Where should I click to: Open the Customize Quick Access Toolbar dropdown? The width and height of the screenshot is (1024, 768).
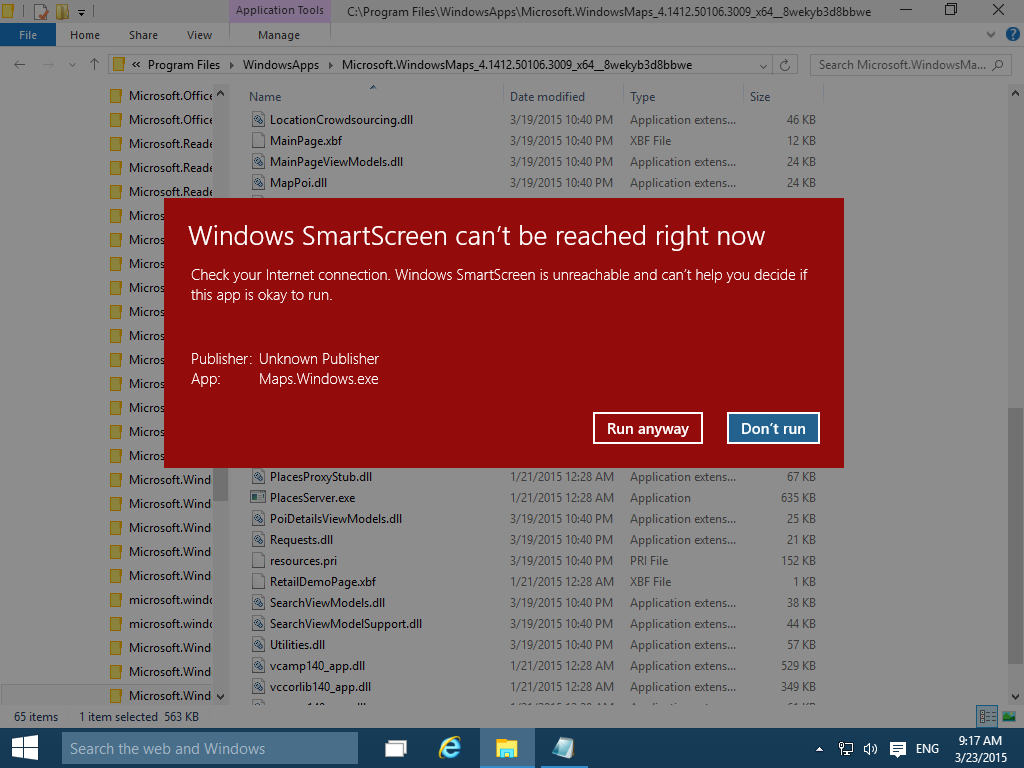click(82, 12)
